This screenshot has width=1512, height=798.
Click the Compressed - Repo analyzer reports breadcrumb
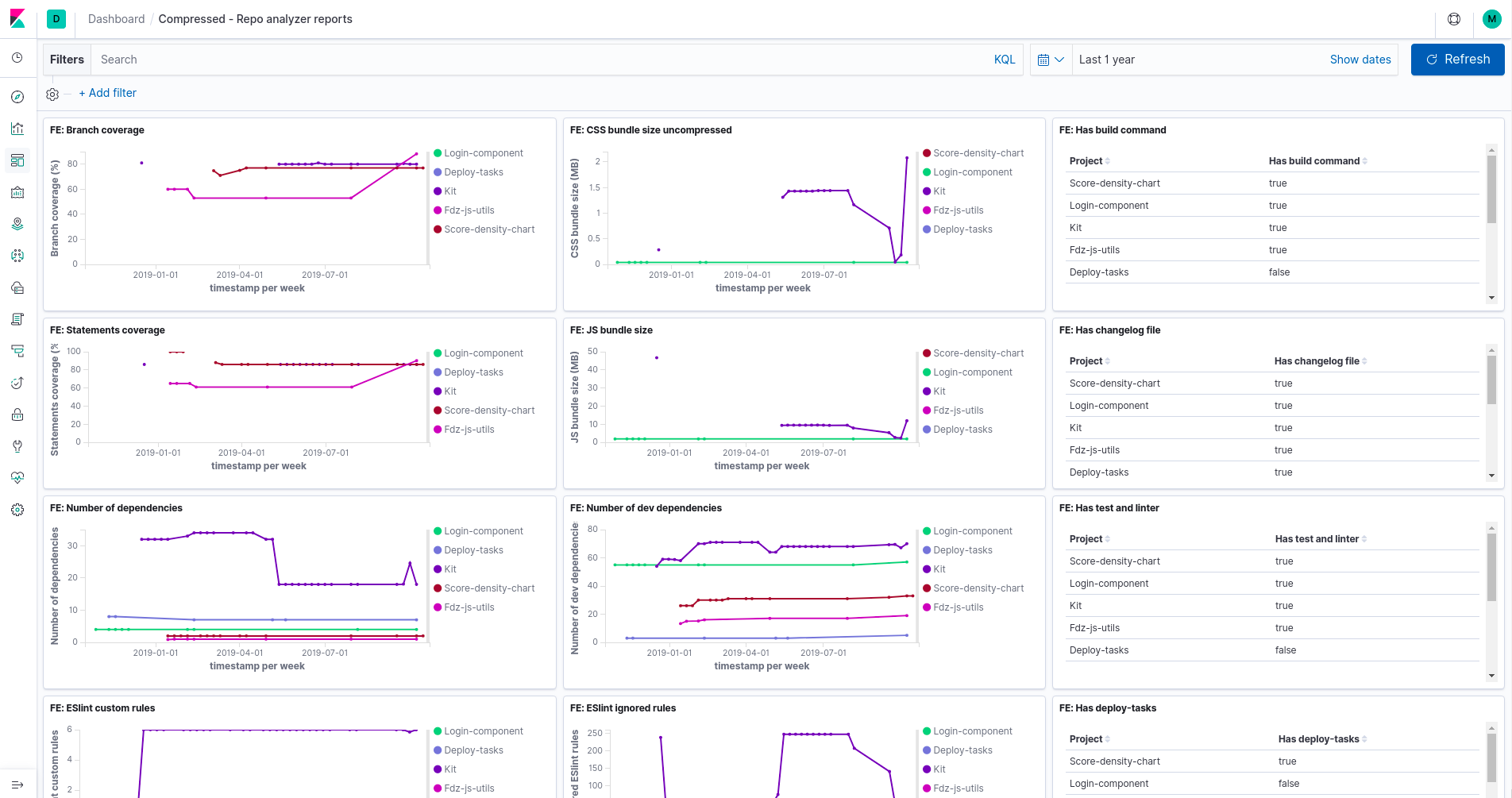click(x=255, y=19)
